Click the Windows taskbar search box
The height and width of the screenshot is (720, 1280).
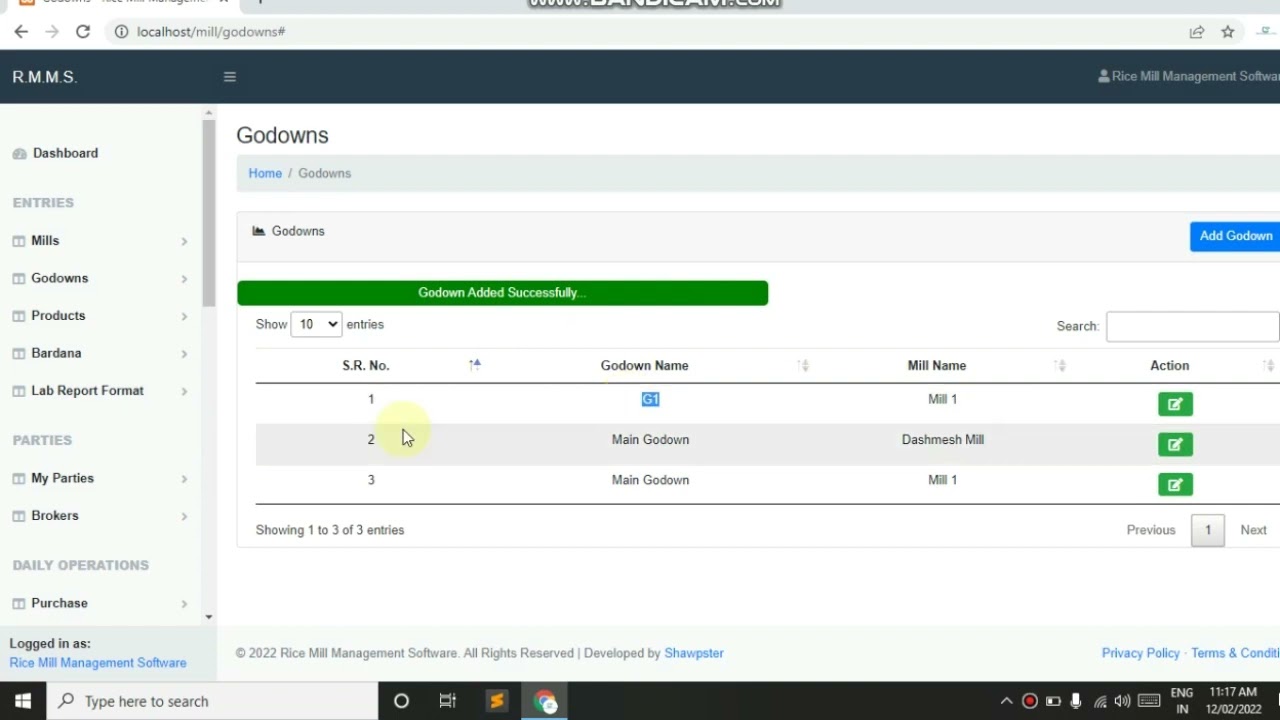212,701
